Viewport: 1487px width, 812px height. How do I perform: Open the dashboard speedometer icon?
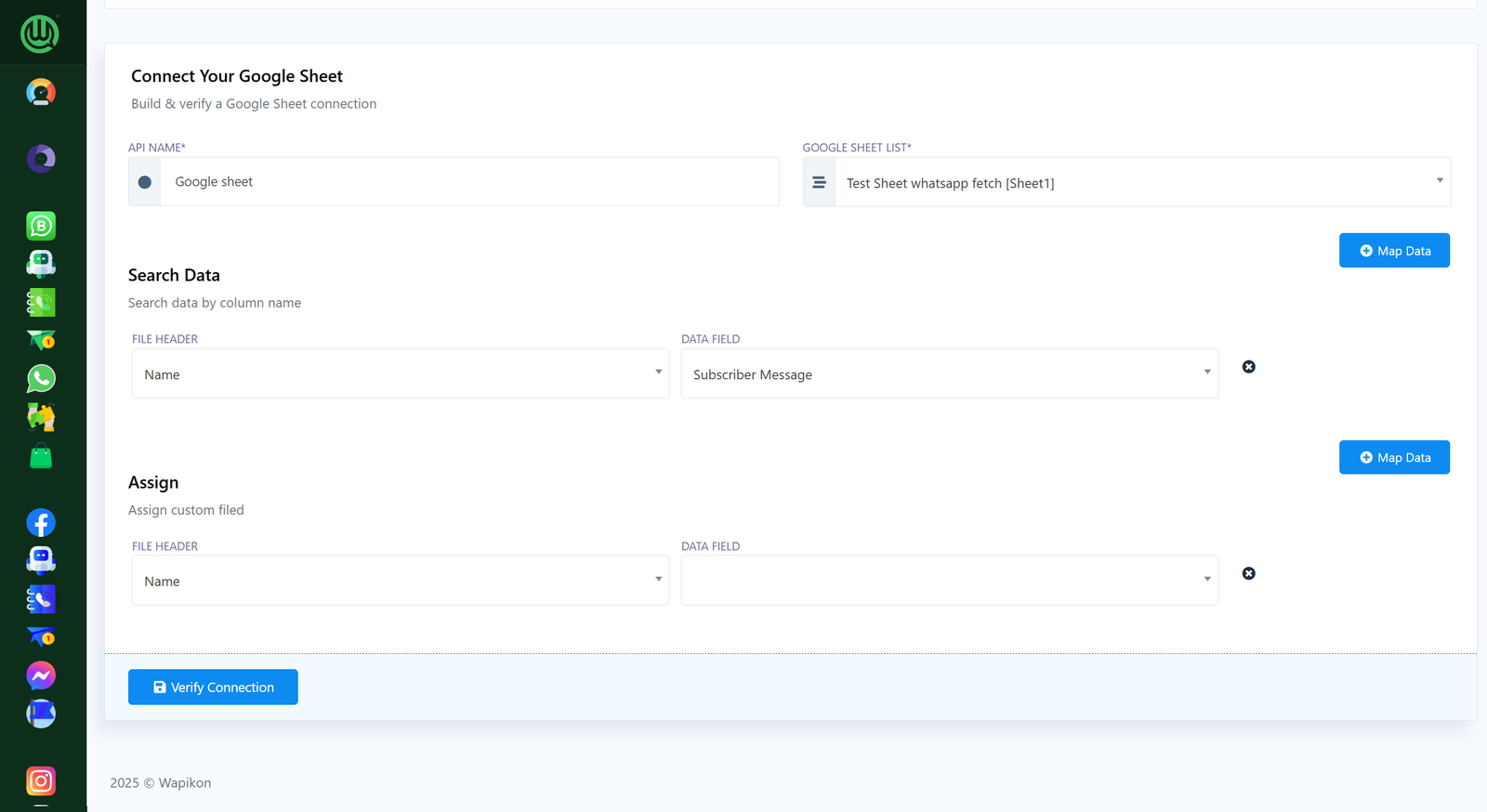[x=41, y=92]
